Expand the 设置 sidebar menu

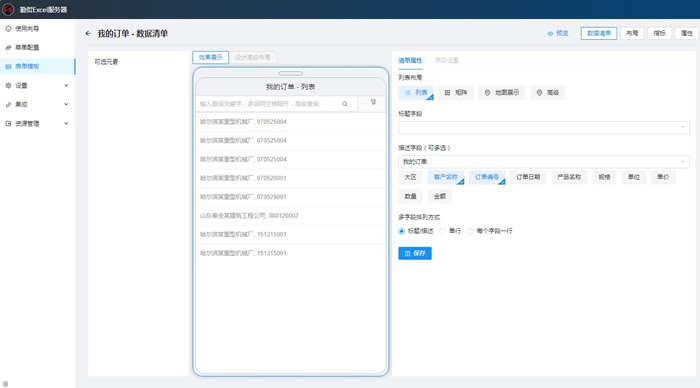[38, 85]
